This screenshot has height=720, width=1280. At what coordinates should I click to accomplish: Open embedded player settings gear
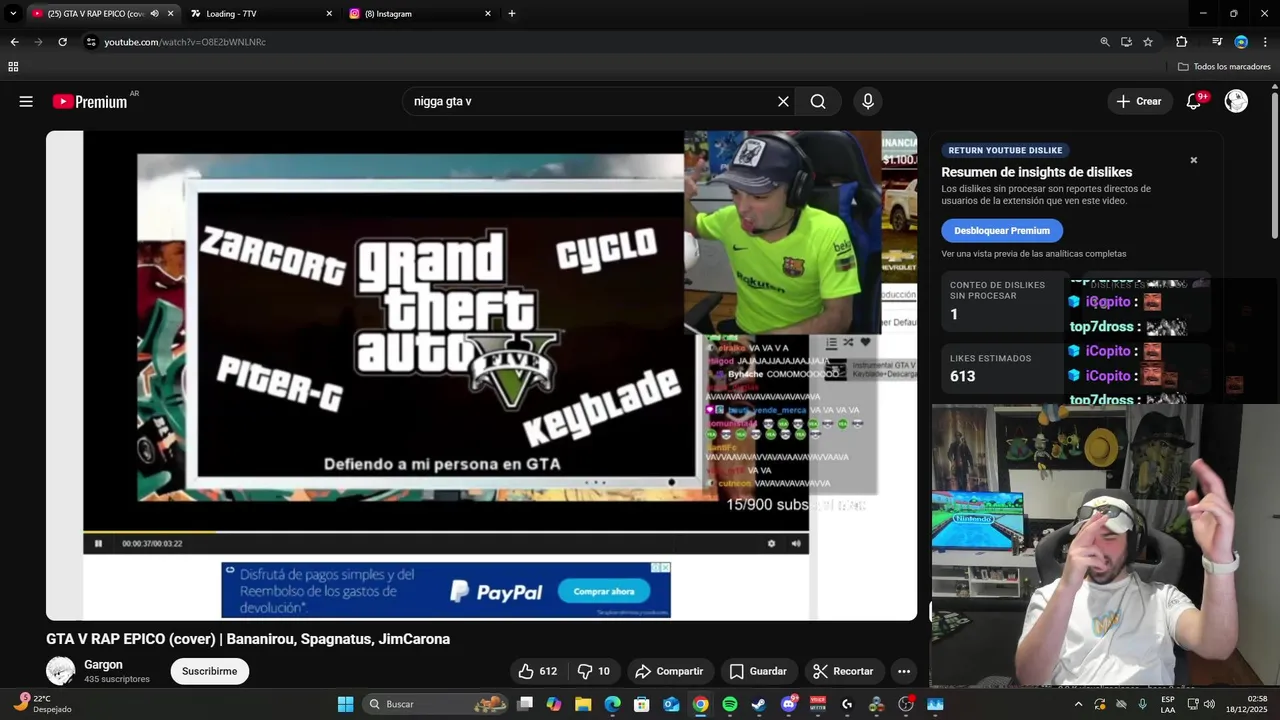(x=771, y=544)
